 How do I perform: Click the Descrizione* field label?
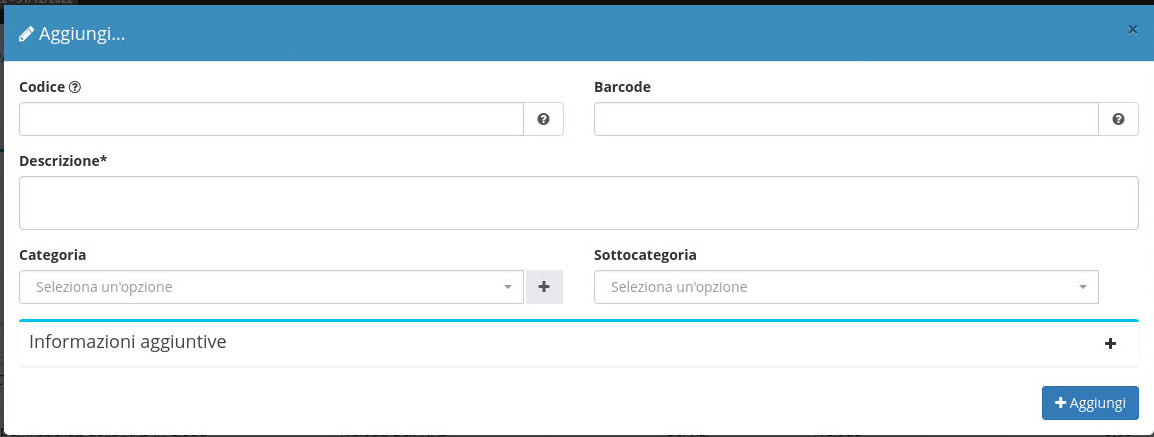63,160
